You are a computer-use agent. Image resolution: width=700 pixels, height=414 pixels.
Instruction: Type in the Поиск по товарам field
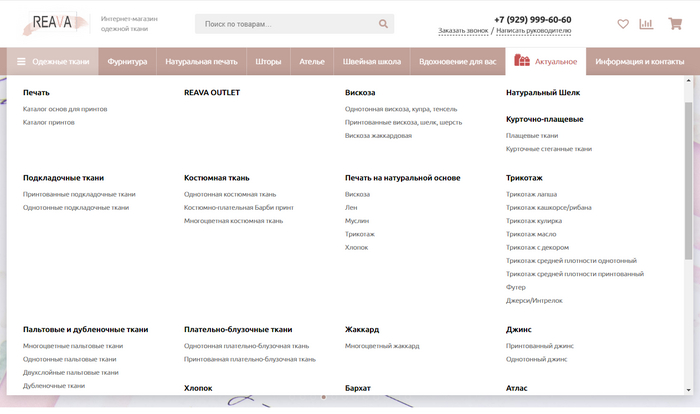(x=285, y=24)
